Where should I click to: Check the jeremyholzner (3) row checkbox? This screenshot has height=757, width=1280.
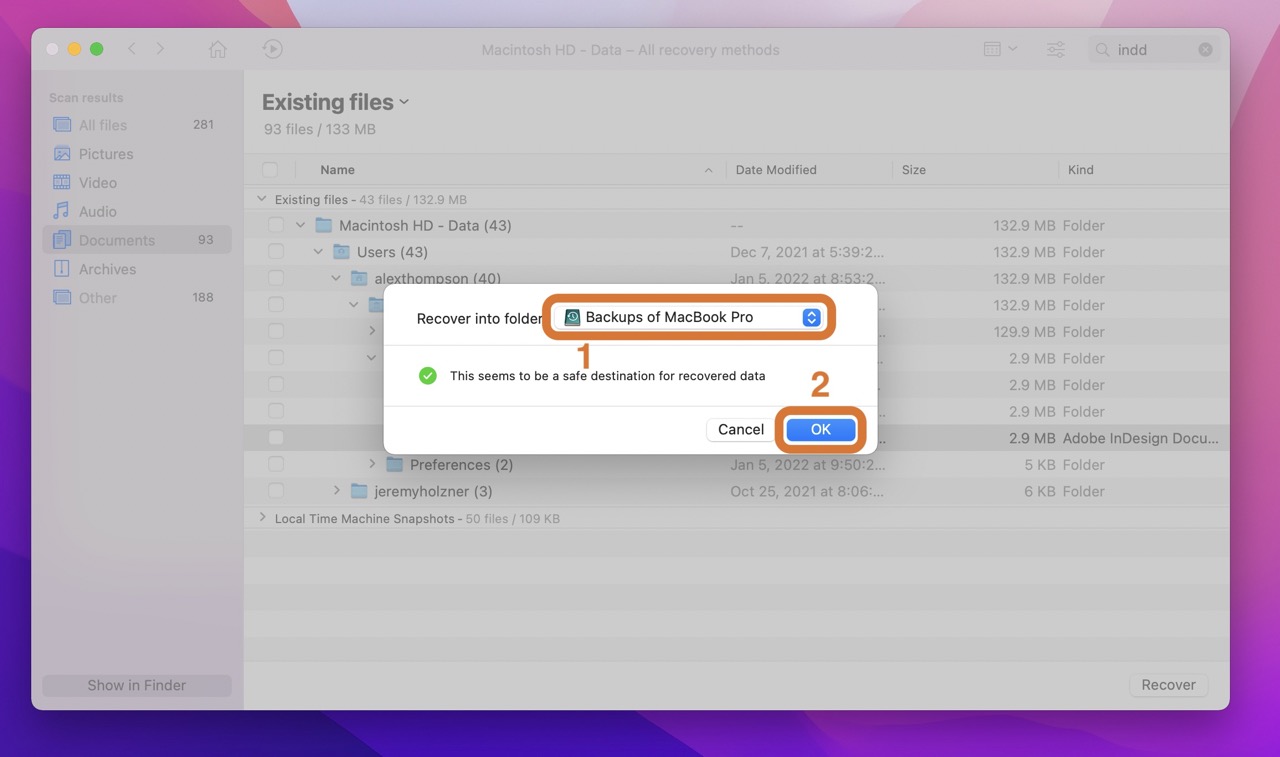276,491
